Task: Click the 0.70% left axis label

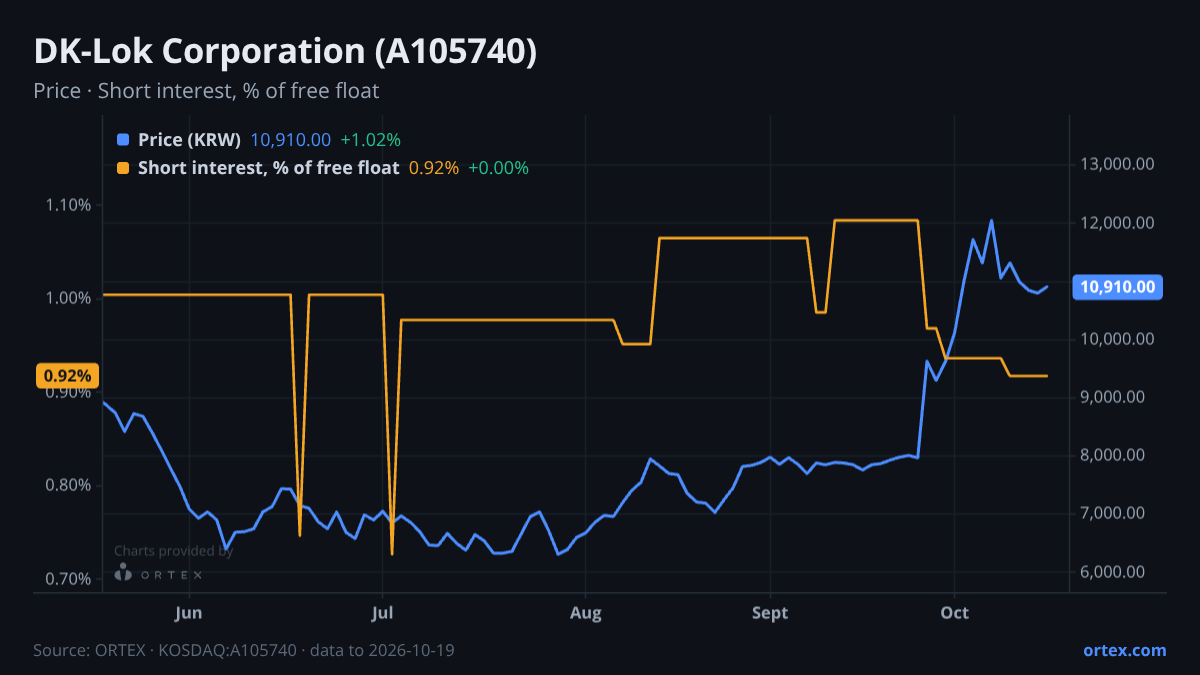Action: point(69,579)
